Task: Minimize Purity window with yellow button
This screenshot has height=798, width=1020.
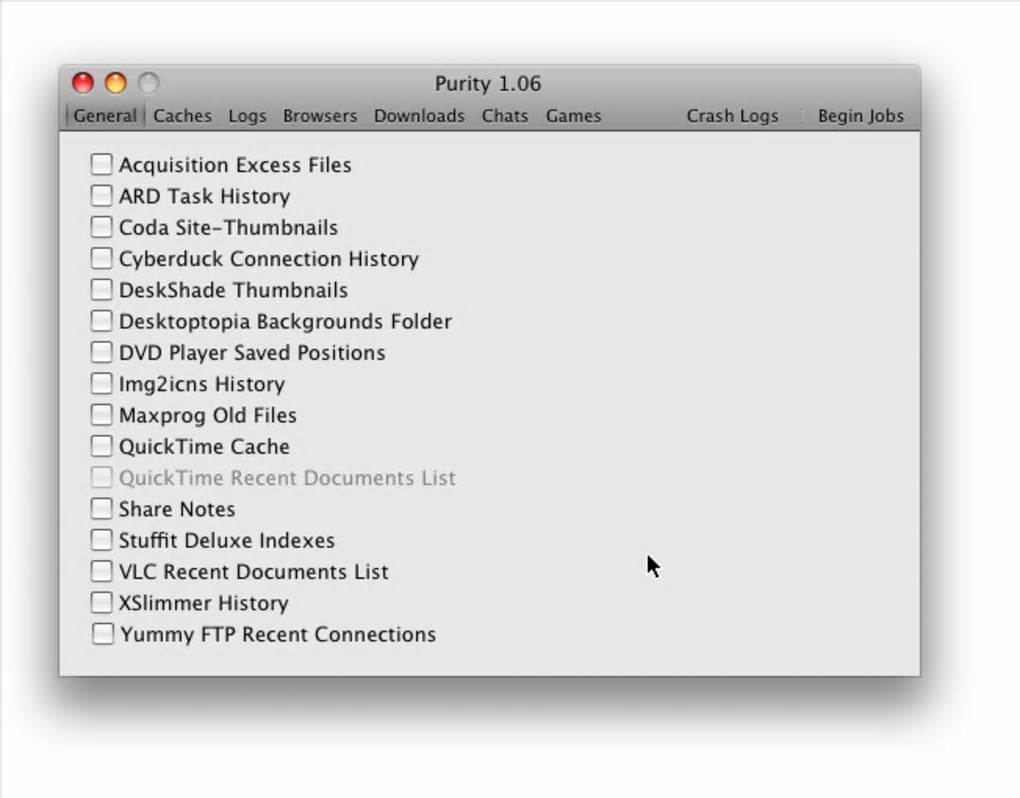Action: click(116, 83)
